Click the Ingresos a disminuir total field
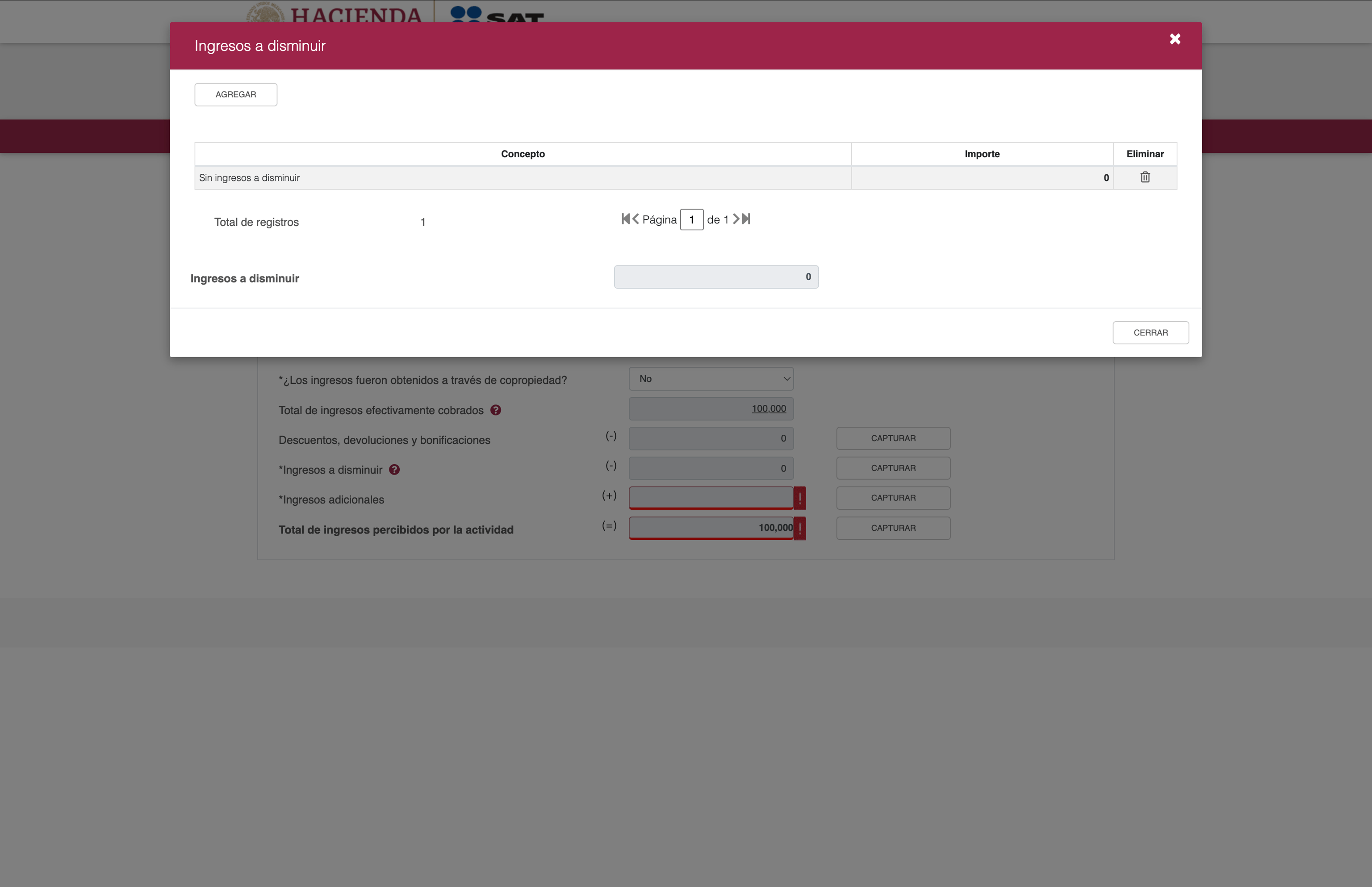Viewport: 1372px width, 887px height. pyautogui.click(x=715, y=277)
